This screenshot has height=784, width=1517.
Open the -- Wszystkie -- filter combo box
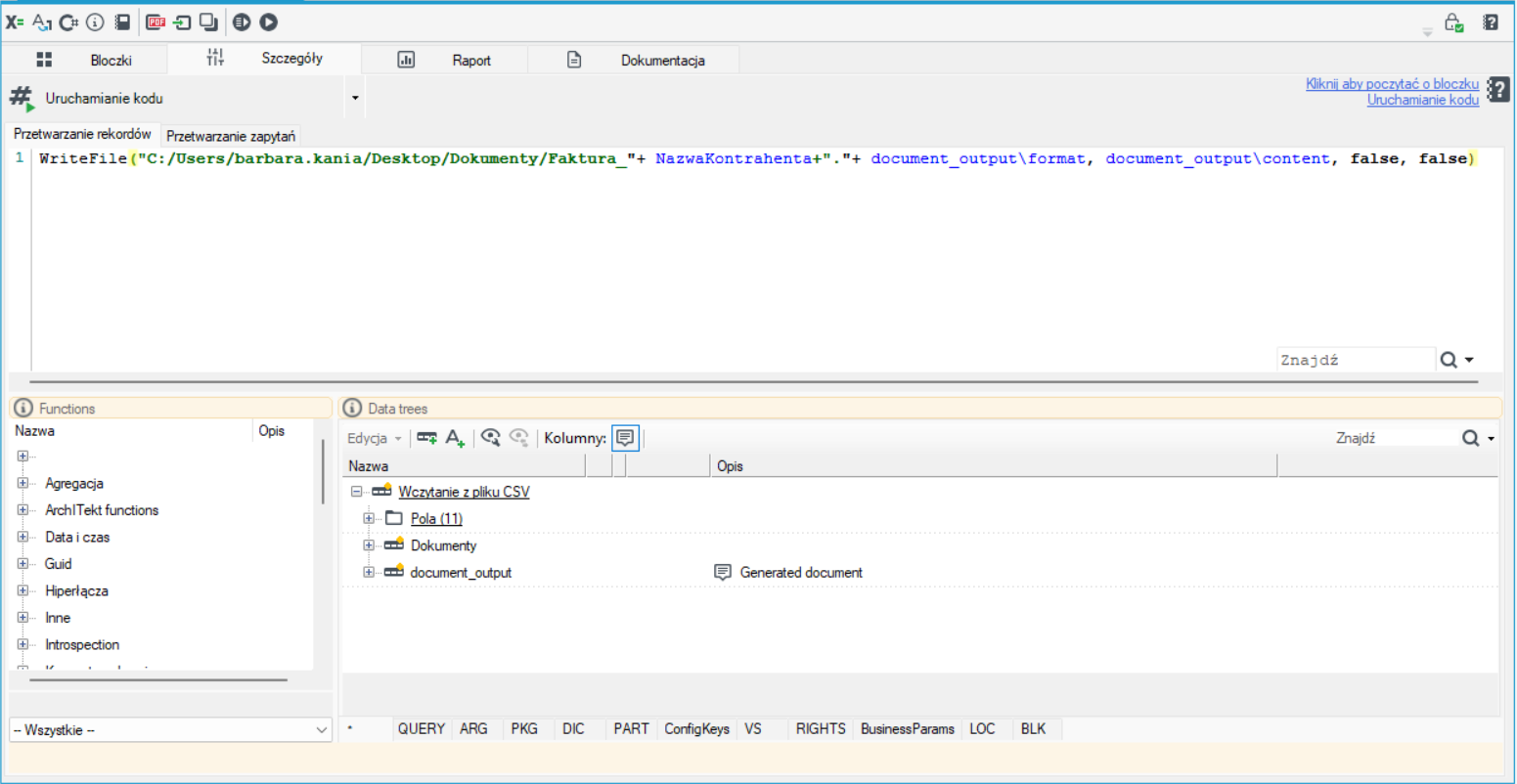pos(171,730)
